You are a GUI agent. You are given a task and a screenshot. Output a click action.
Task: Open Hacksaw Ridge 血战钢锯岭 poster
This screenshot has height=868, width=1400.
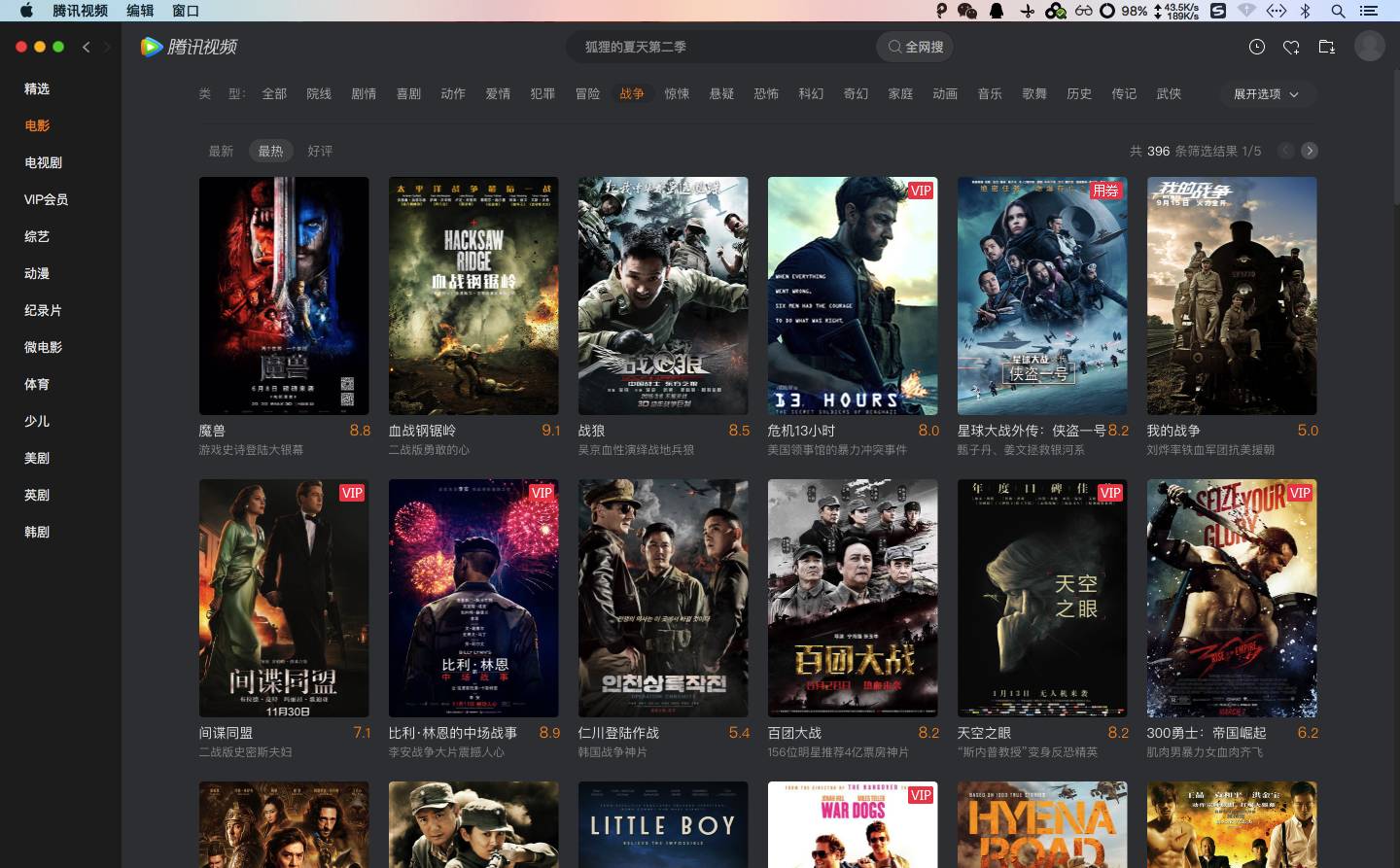coord(473,295)
